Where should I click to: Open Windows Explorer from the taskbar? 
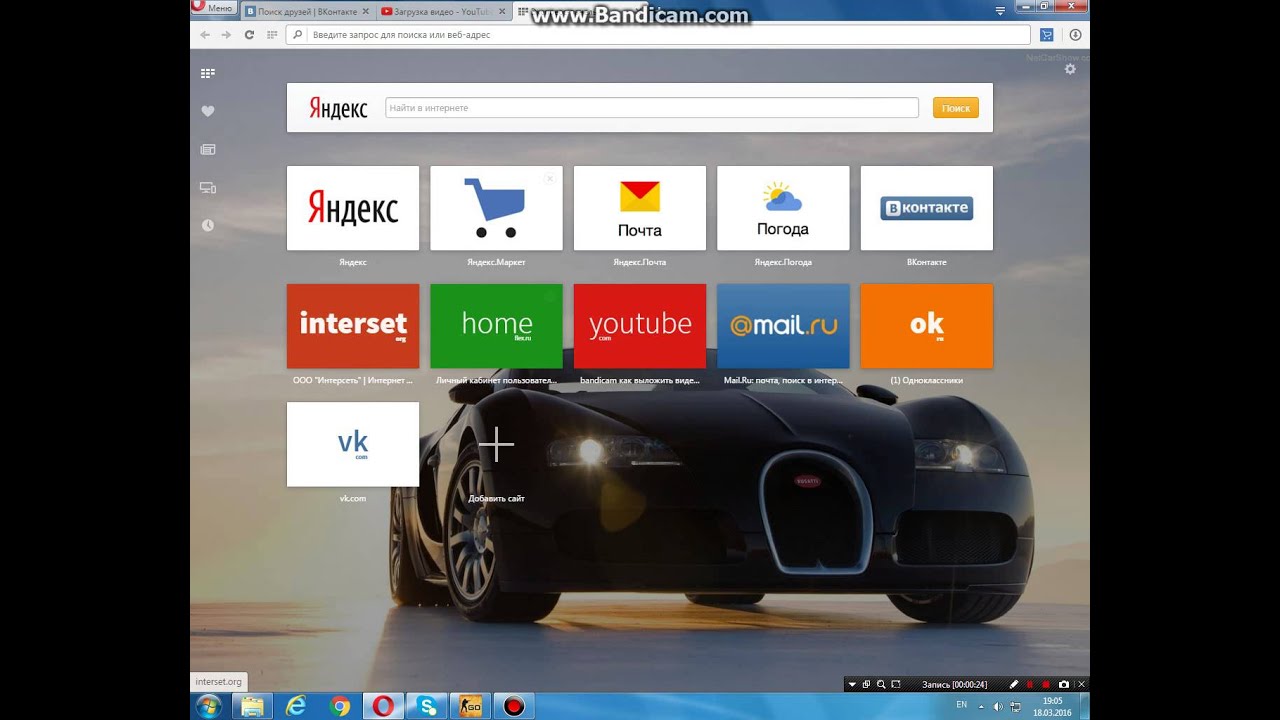[x=252, y=706]
